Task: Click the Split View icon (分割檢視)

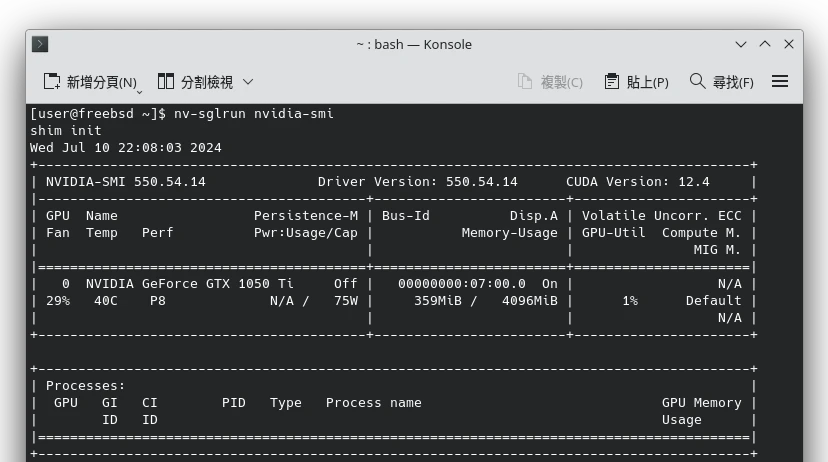Action: coord(166,81)
